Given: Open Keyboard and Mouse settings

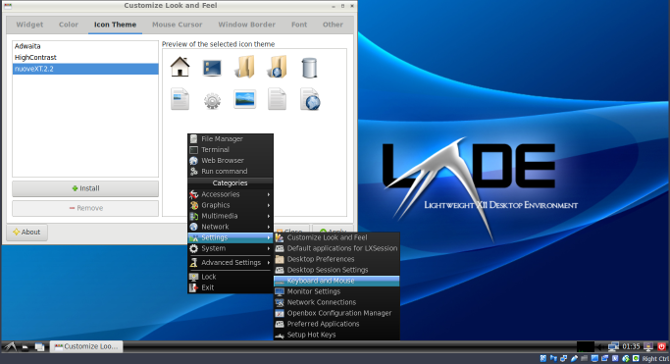Looking at the screenshot, I should 336,281.
